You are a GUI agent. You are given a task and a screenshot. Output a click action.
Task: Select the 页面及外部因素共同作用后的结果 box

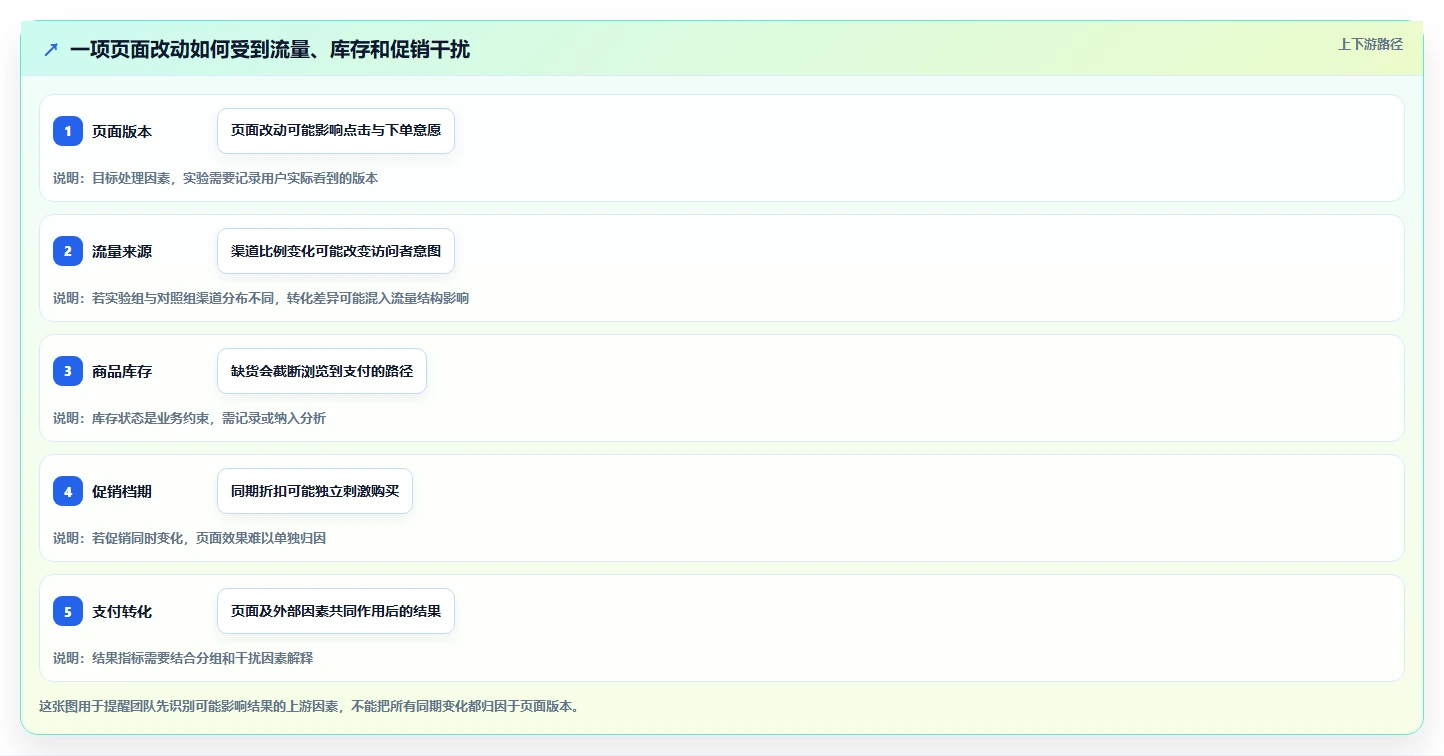coord(336,611)
